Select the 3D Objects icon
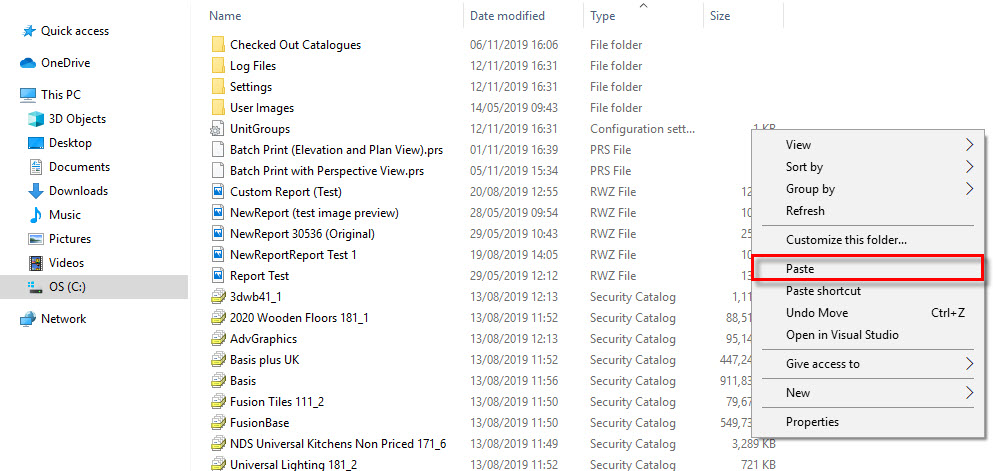Image resolution: width=993 pixels, height=471 pixels. click(x=36, y=119)
